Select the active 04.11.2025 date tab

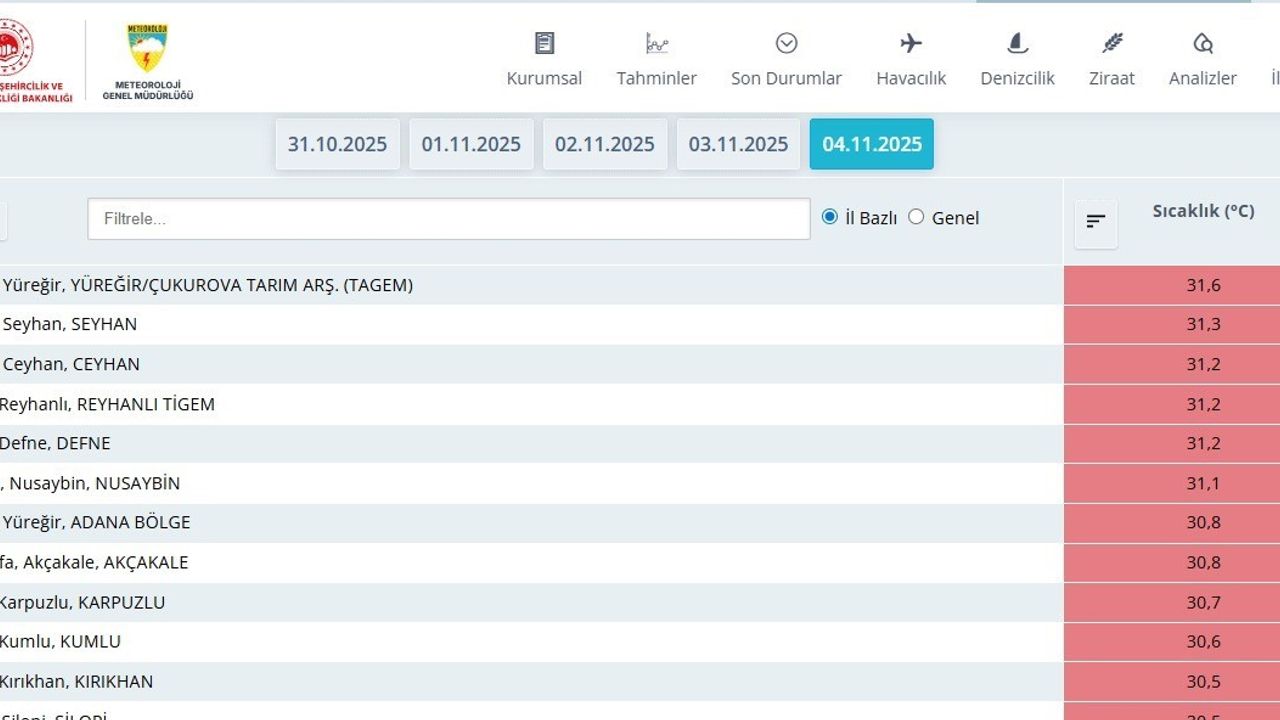pyautogui.click(x=872, y=144)
